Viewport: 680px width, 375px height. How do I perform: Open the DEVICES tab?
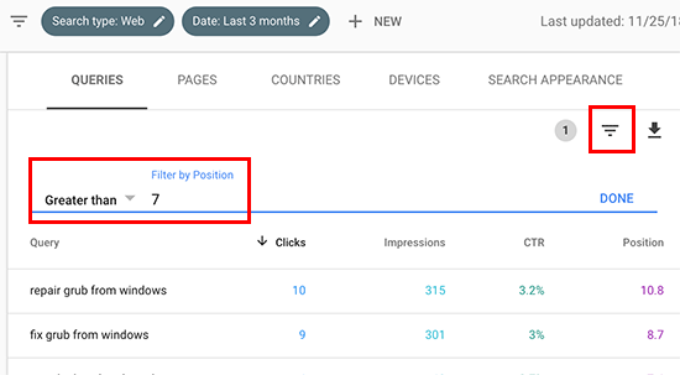[414, 80]
